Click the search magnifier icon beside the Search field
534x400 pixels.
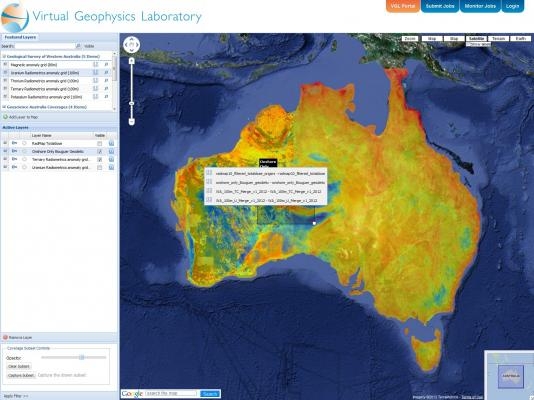[78, 46]
